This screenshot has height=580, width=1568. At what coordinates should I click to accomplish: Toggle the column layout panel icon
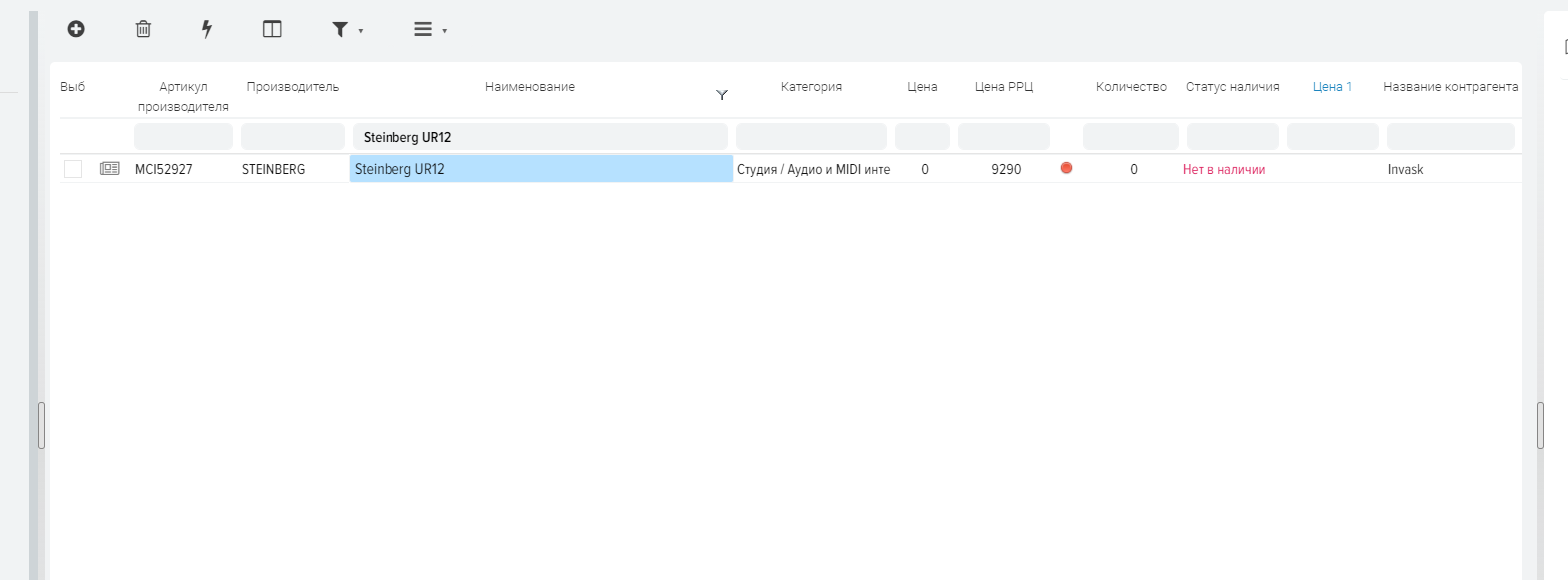click(x=272, y=29)
